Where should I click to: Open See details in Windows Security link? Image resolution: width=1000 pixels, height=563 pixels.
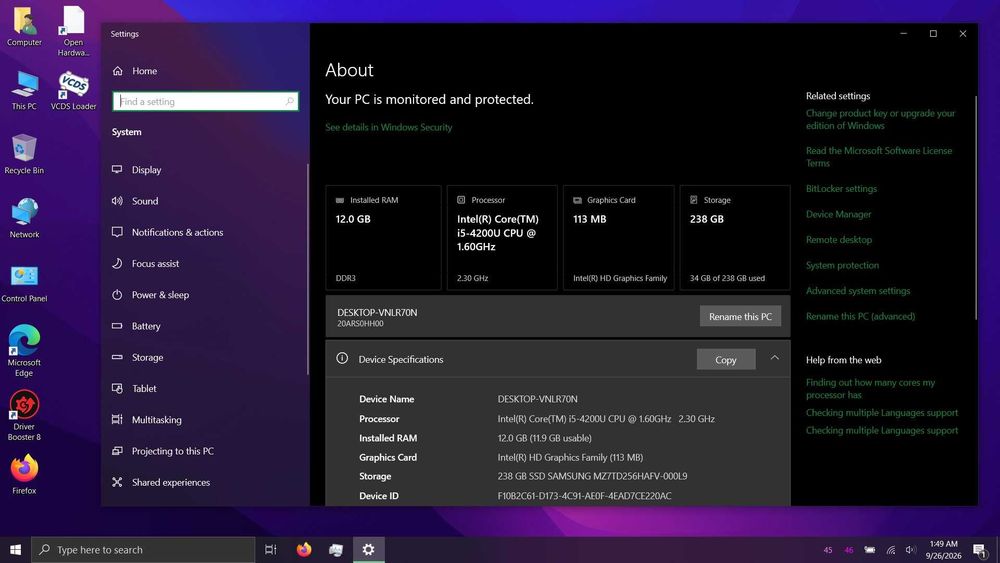click(x=388, y=127)
